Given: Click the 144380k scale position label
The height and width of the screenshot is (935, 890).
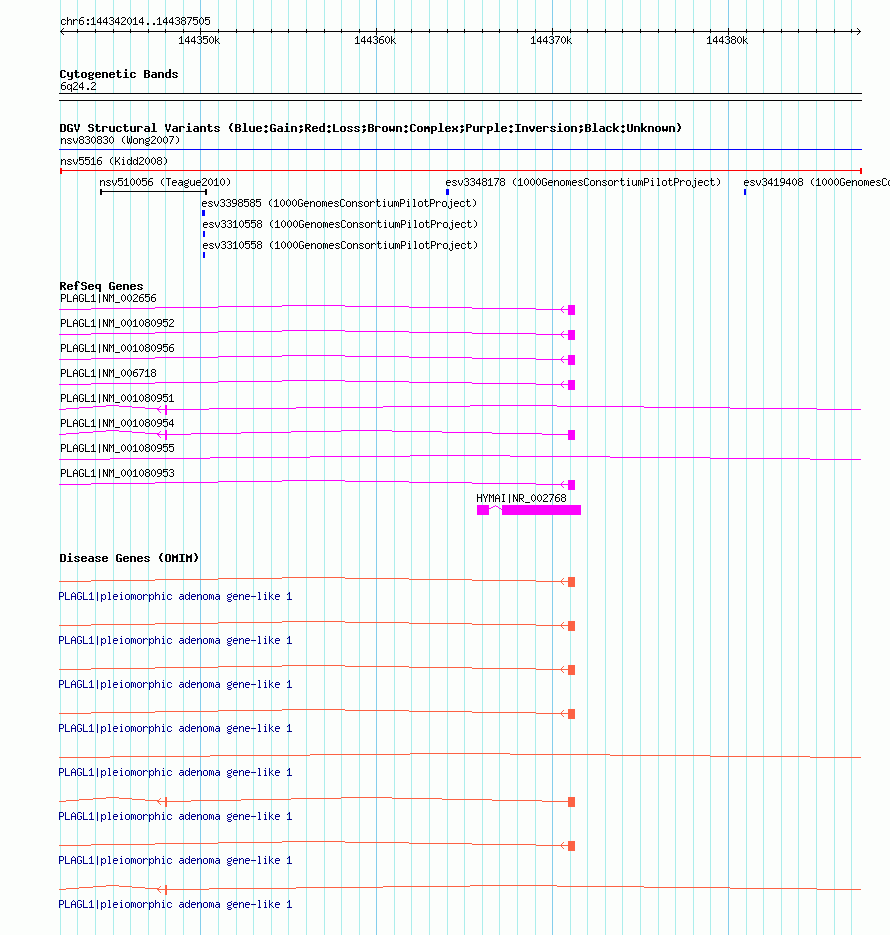Looking at the screenshot, I should [727, 41].
